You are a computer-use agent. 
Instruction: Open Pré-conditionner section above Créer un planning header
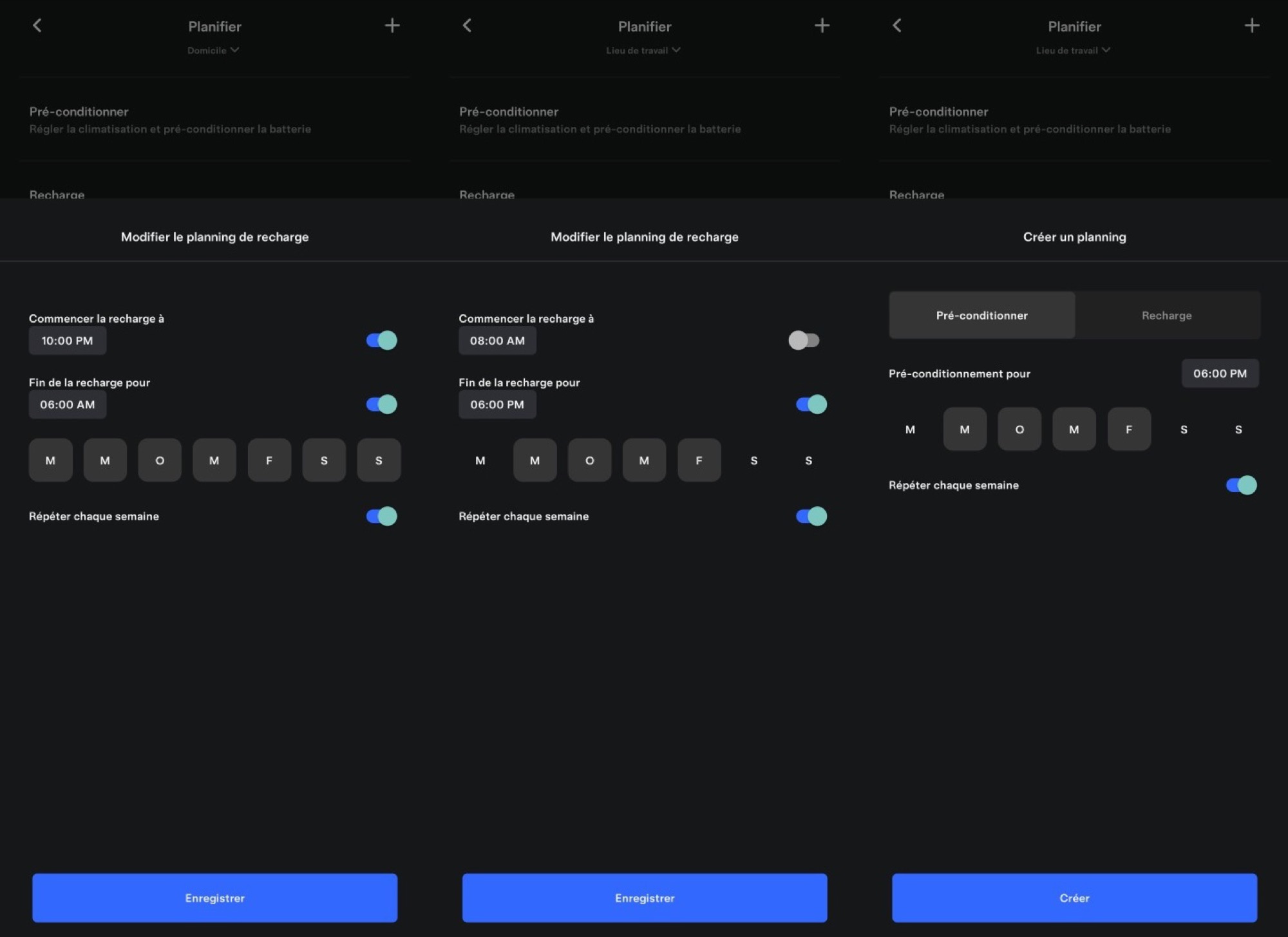(x=1075, y=120)
